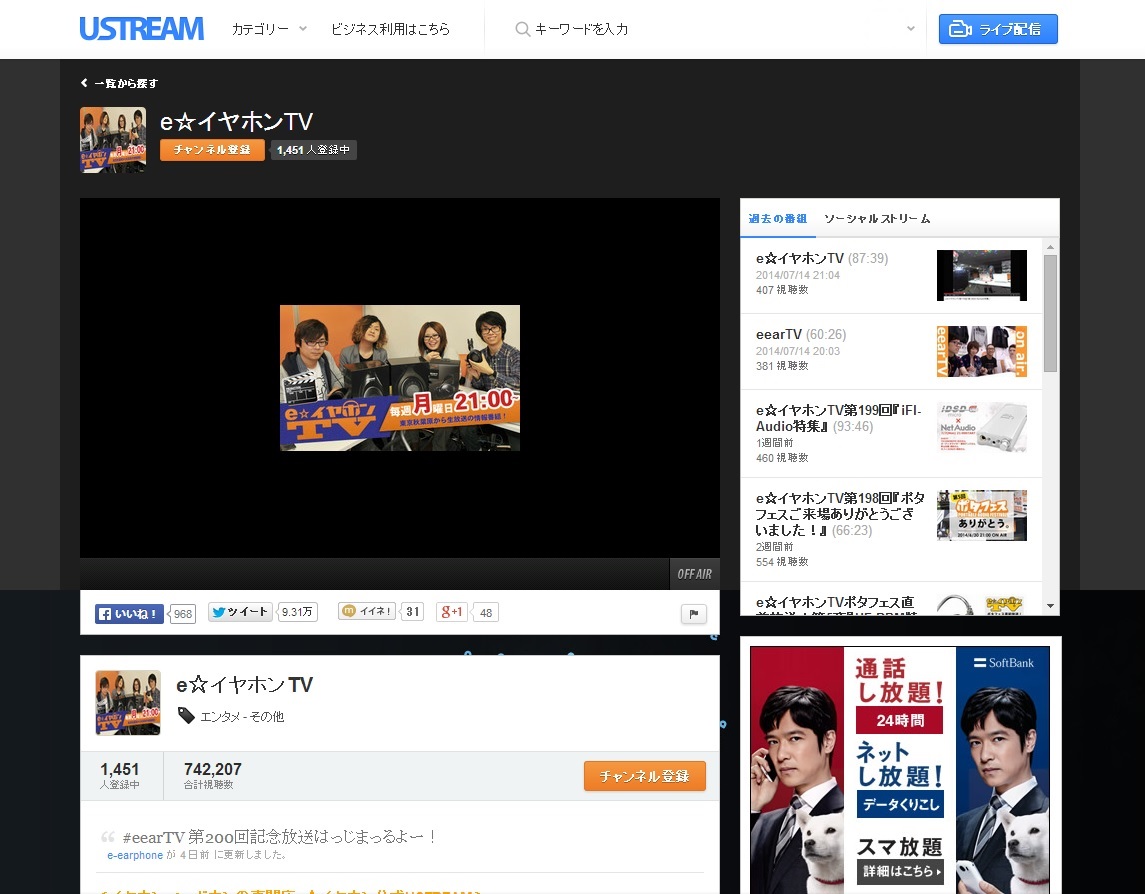
Task: Click the USTREAM logo
Action: coord(141,28)
